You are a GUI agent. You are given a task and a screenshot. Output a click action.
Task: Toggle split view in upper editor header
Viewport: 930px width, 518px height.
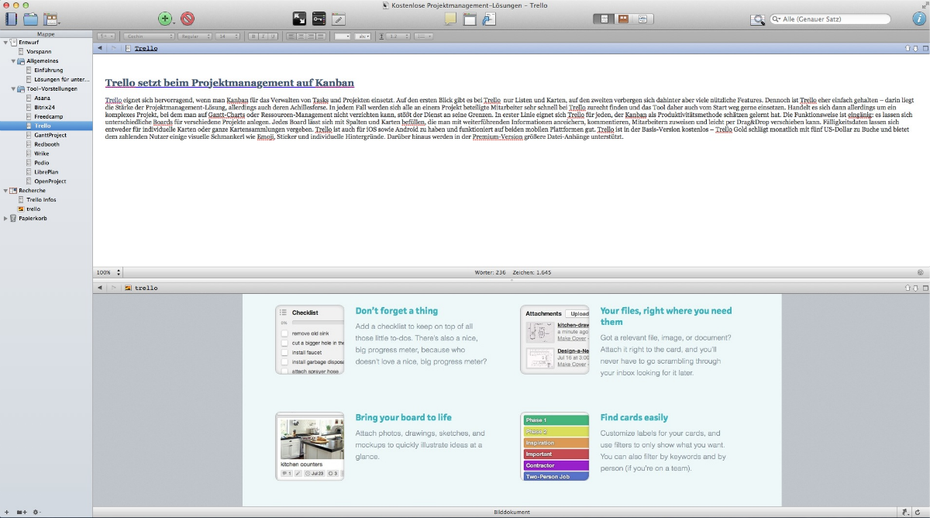925,48
